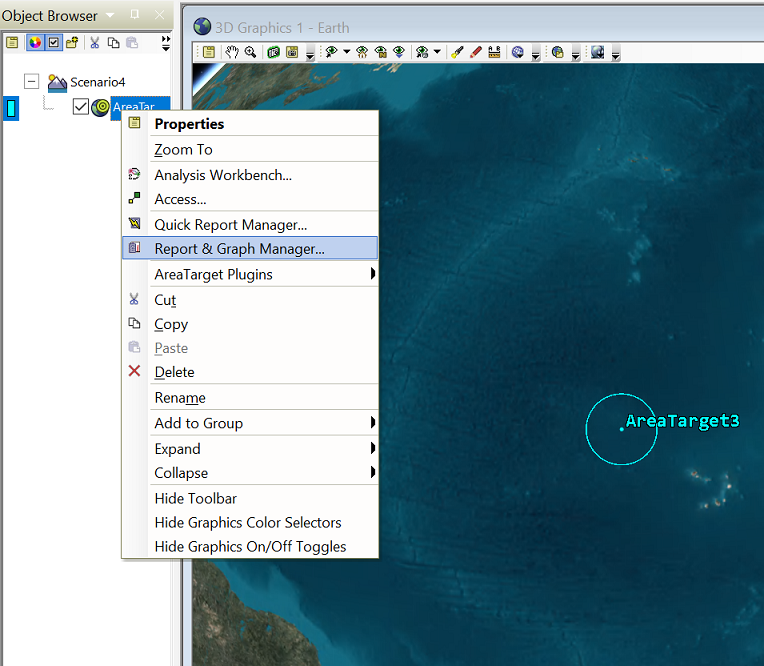
Task: Select Hide Graphics On/Off Toggles
Action: click(x=250, y=546)
